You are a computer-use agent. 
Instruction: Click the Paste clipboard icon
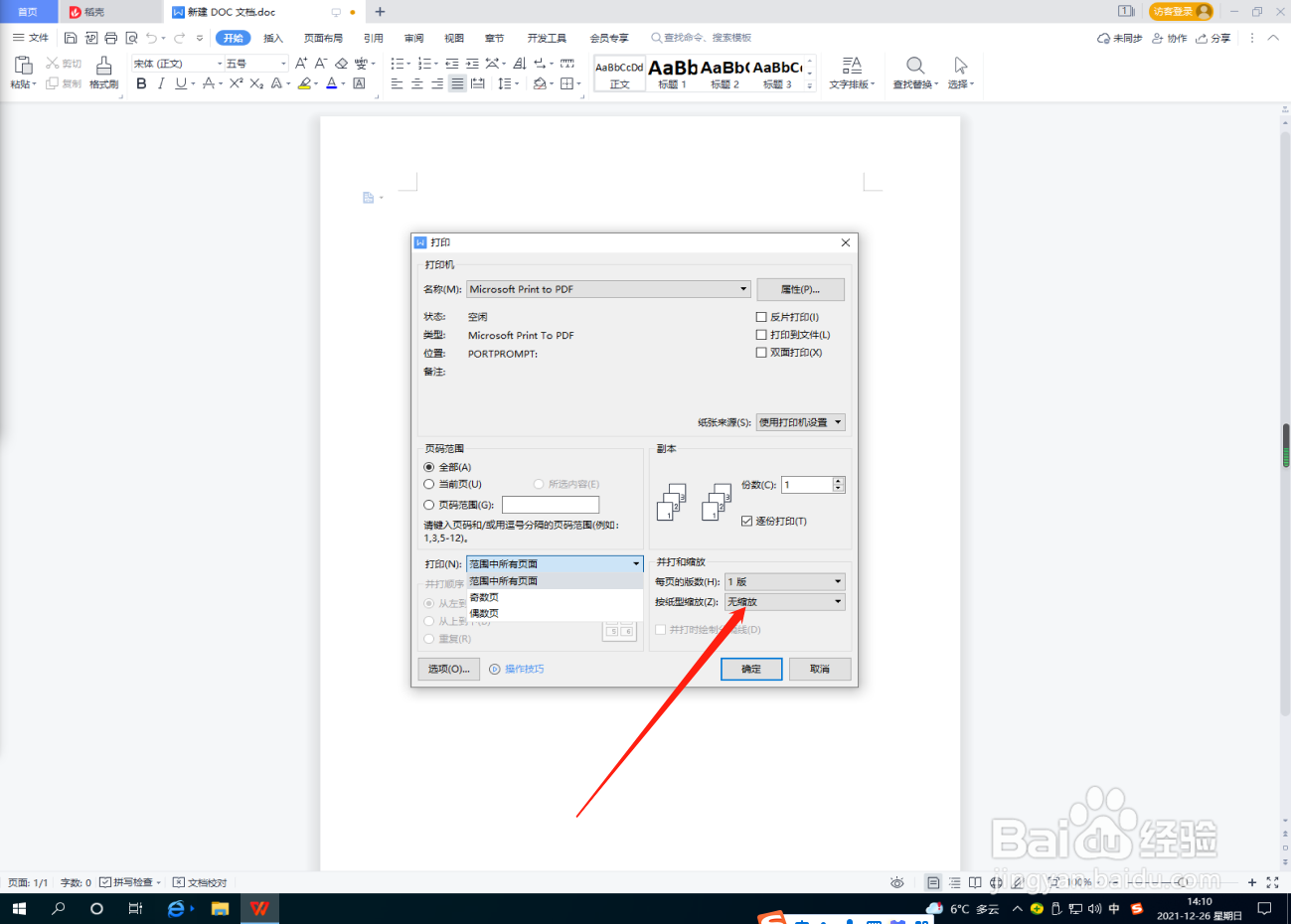23,66
